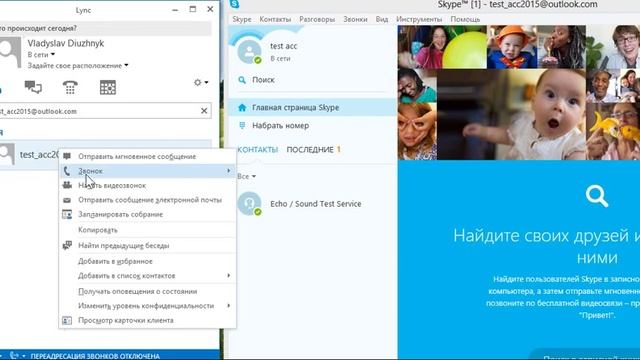
Task: Click the previous conversations icon
Action: [67, 245]
